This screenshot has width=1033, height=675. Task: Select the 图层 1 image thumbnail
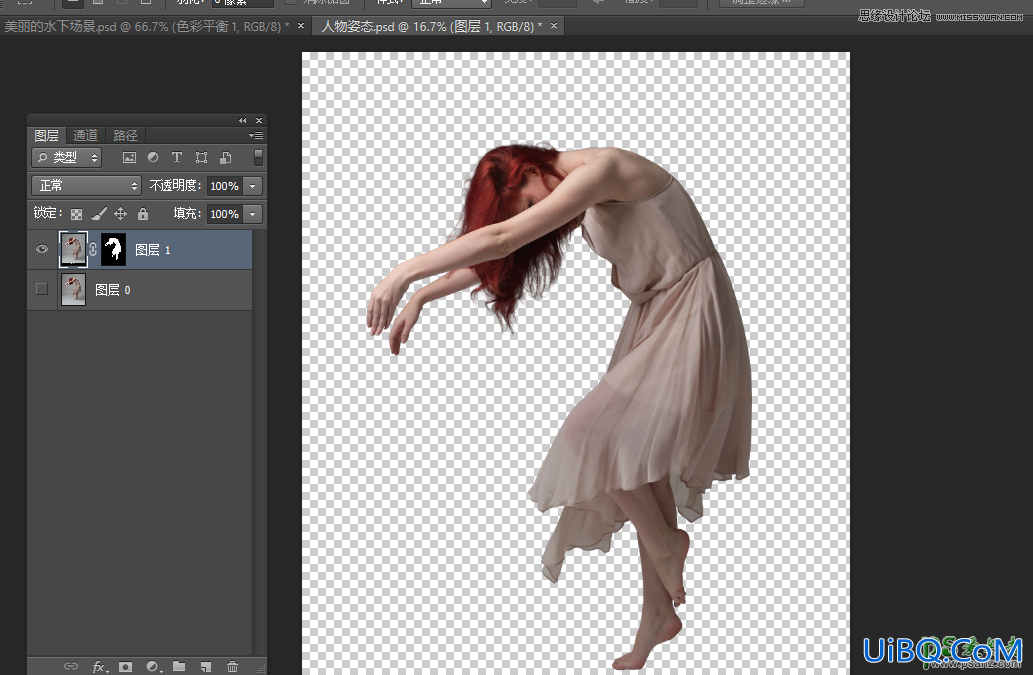73,250
